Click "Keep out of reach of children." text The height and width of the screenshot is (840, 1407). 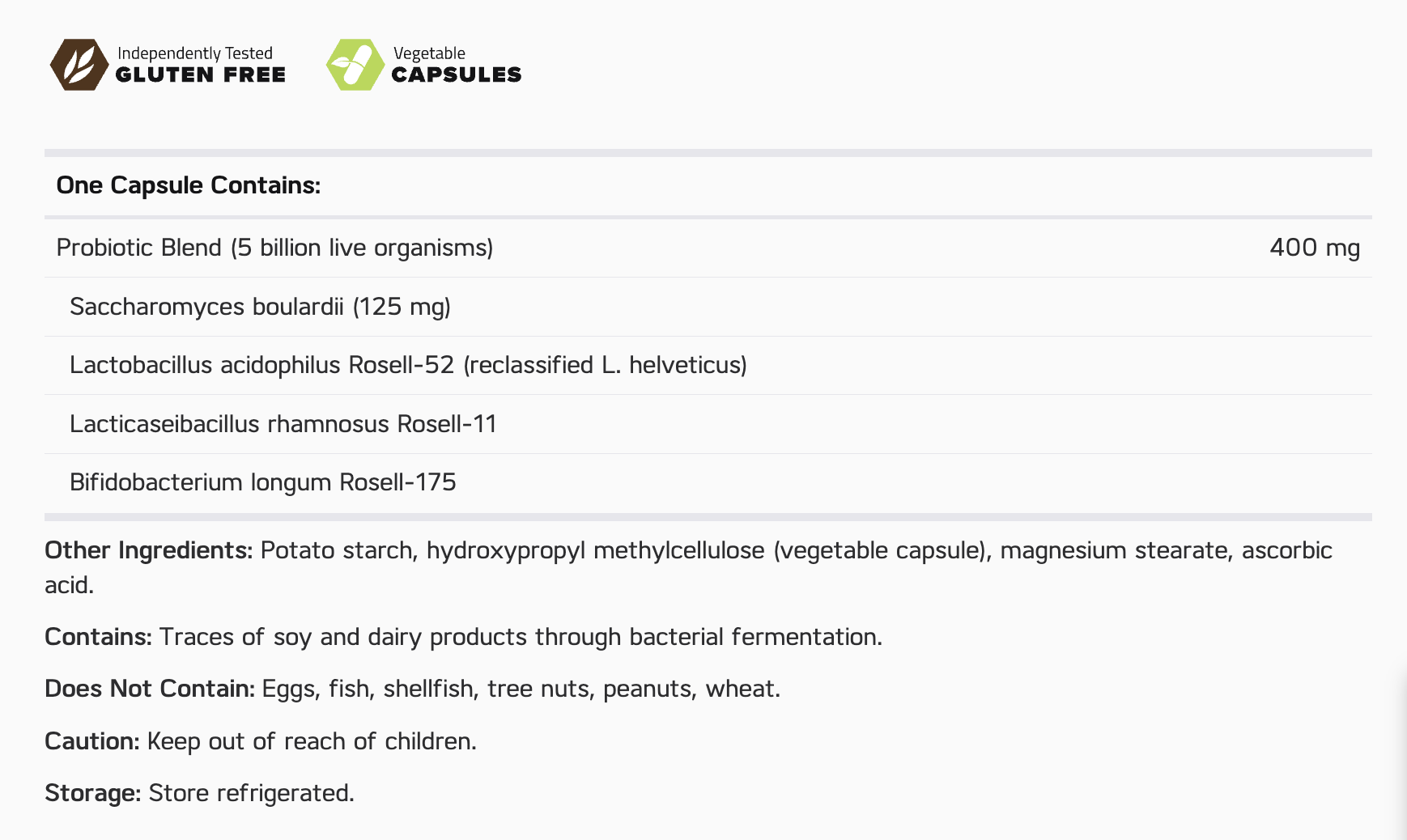(x=312, y=741)
